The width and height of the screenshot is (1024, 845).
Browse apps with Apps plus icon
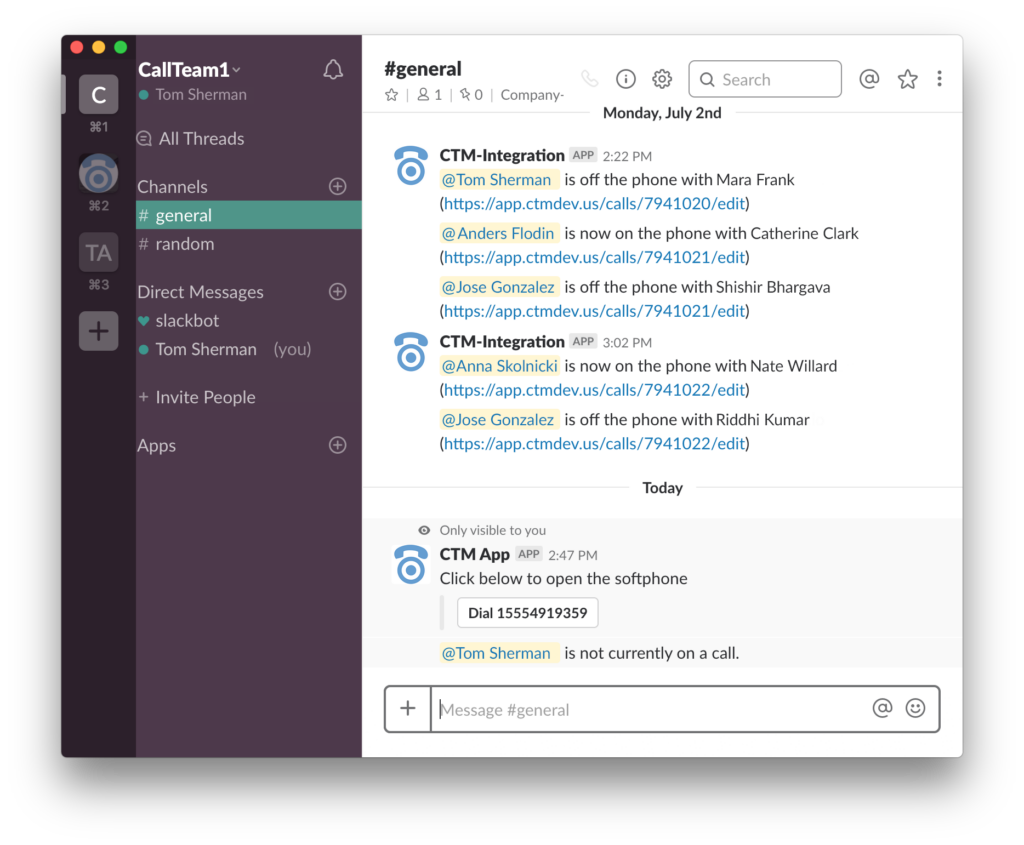coord(338,445)
